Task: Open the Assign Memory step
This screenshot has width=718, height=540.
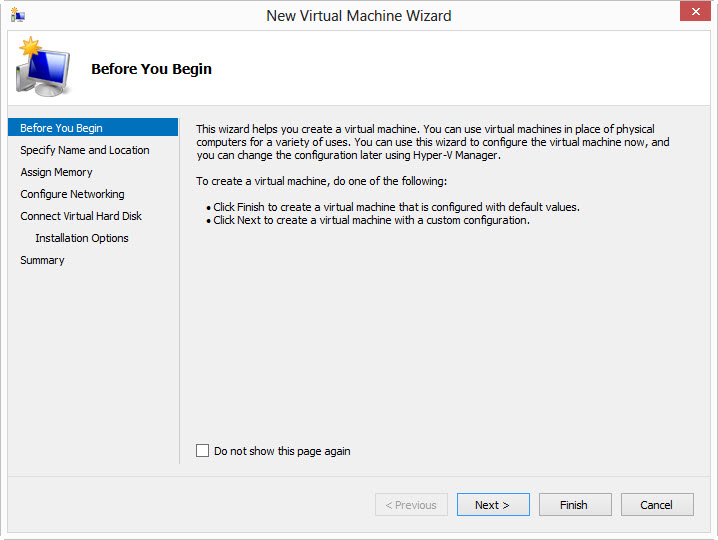Action: point(56,172)
